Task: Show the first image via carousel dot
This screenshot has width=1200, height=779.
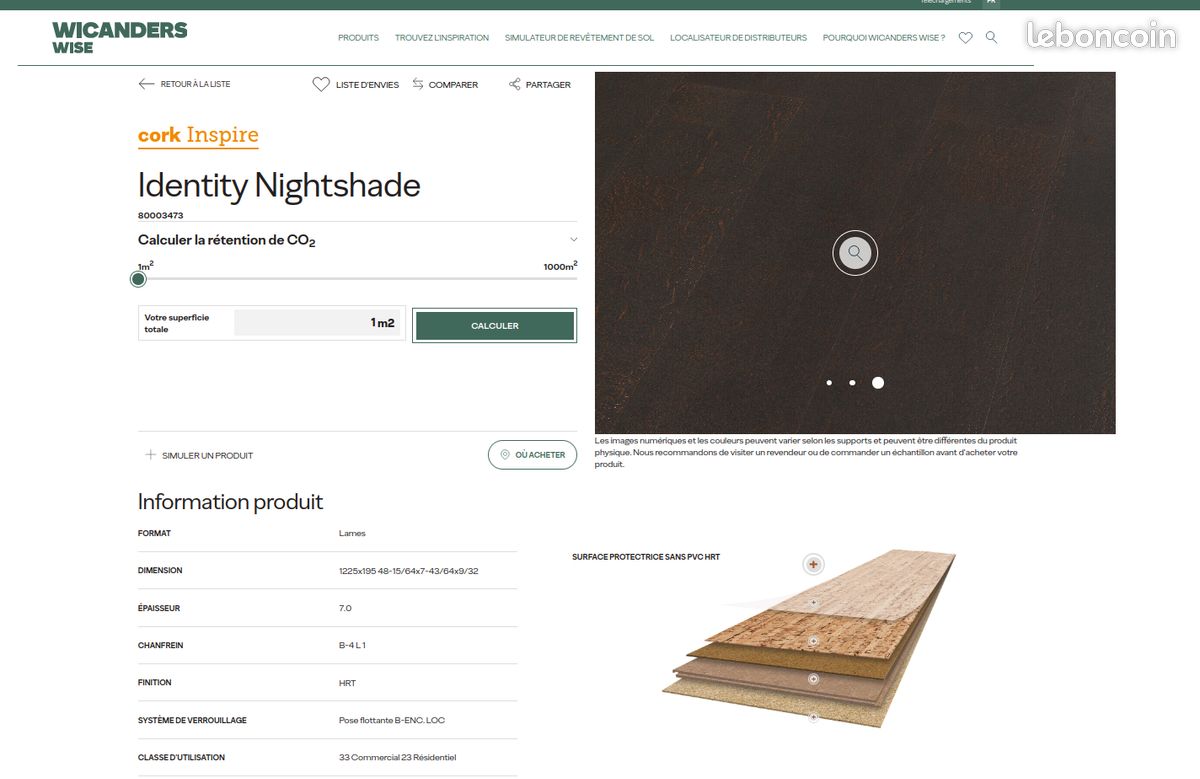Action: coord(829,383)
